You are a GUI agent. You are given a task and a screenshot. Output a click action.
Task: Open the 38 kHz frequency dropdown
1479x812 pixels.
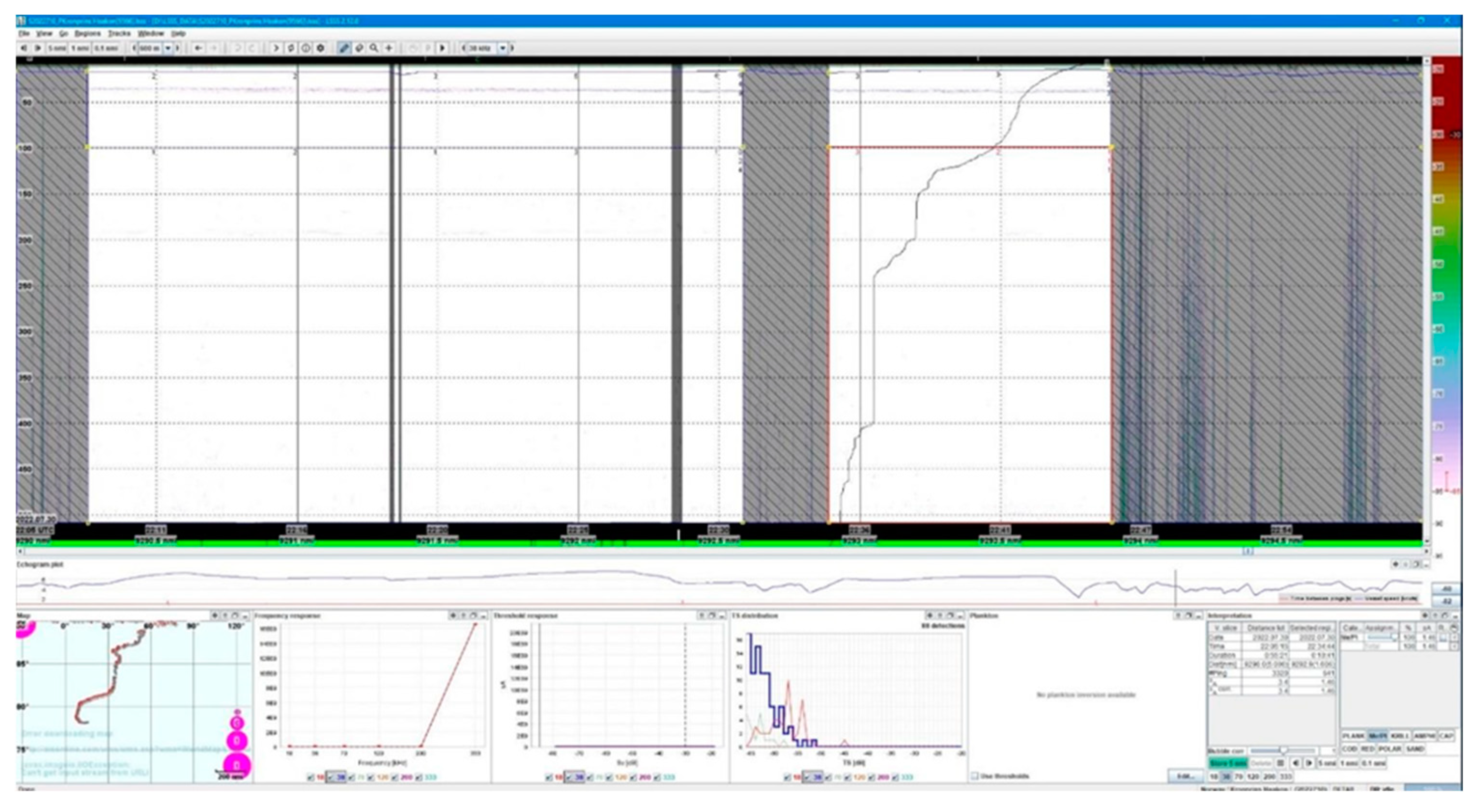pos(502,48)
